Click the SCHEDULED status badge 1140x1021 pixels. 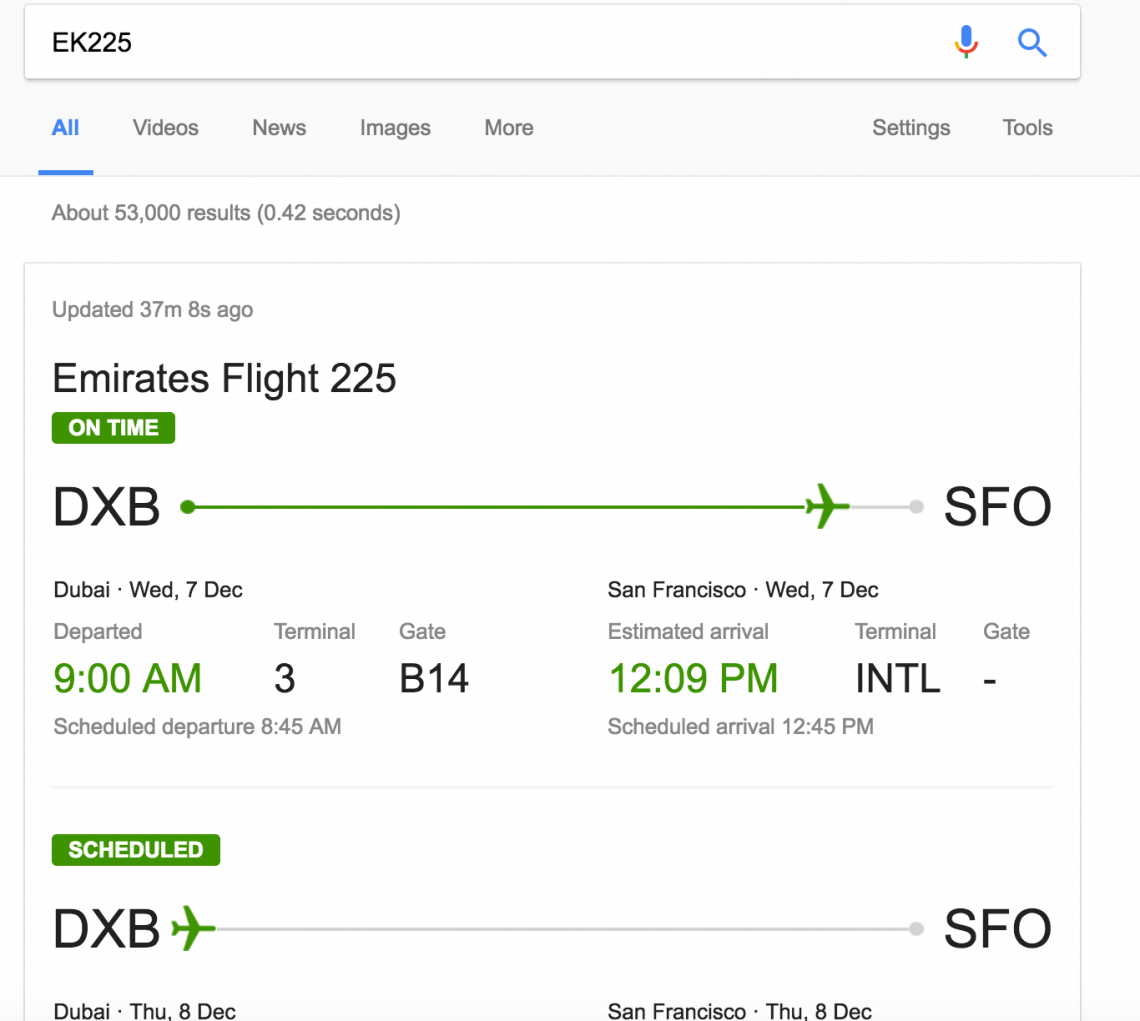pos(135,850)
